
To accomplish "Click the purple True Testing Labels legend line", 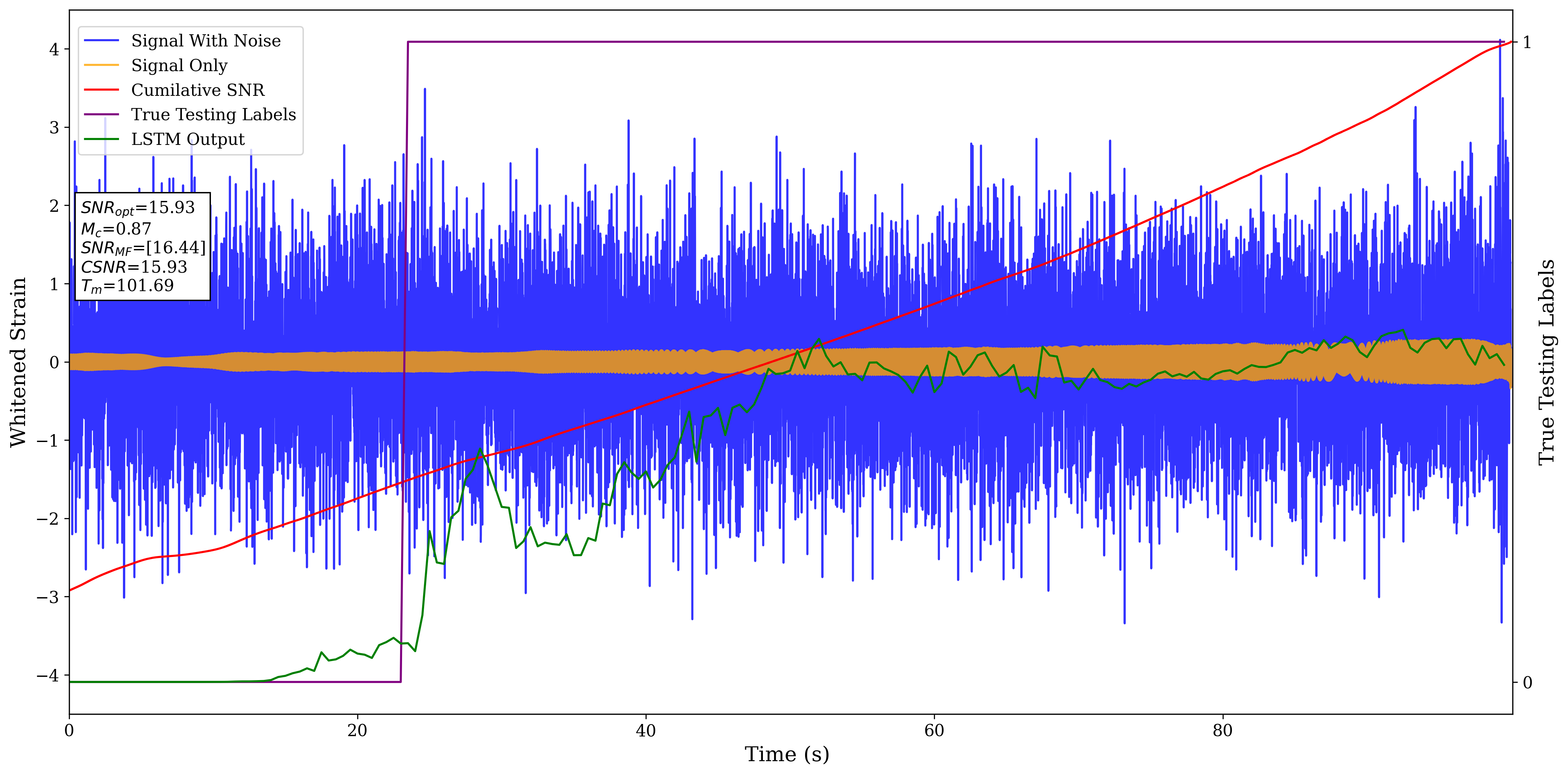I will (101, 114).
